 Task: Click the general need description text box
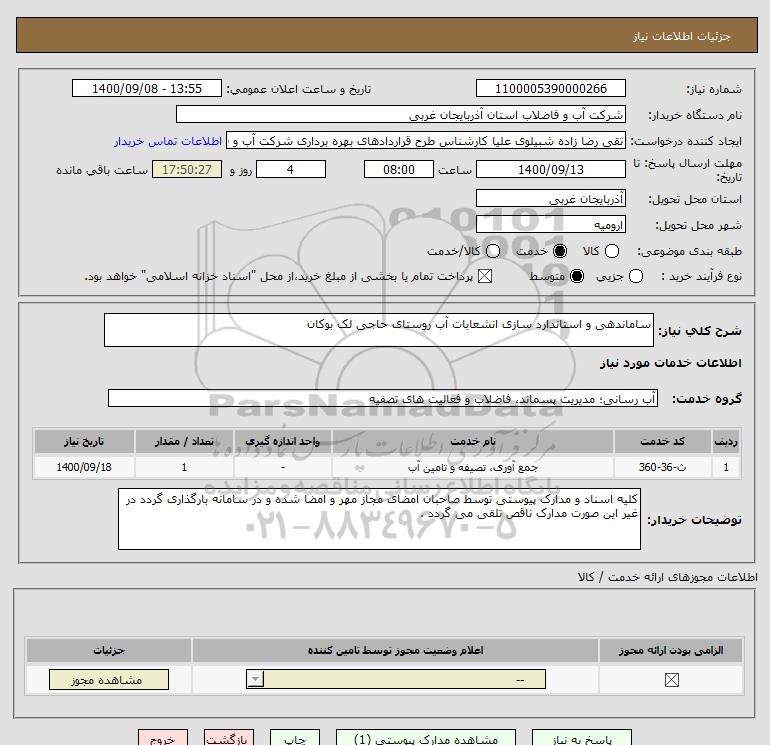(379, 330)
